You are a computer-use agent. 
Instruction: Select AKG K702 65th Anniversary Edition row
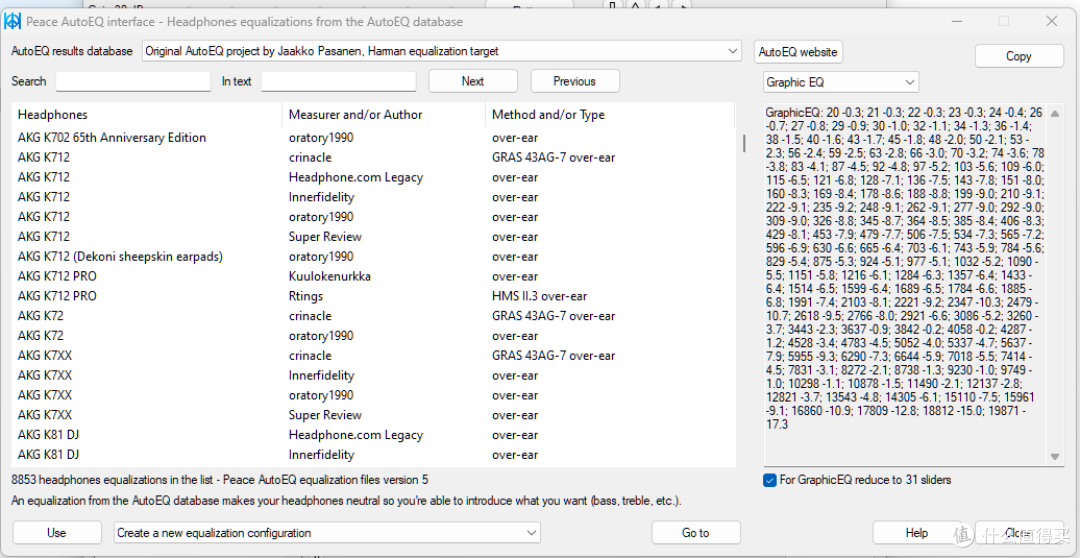(x=373, y=138)
